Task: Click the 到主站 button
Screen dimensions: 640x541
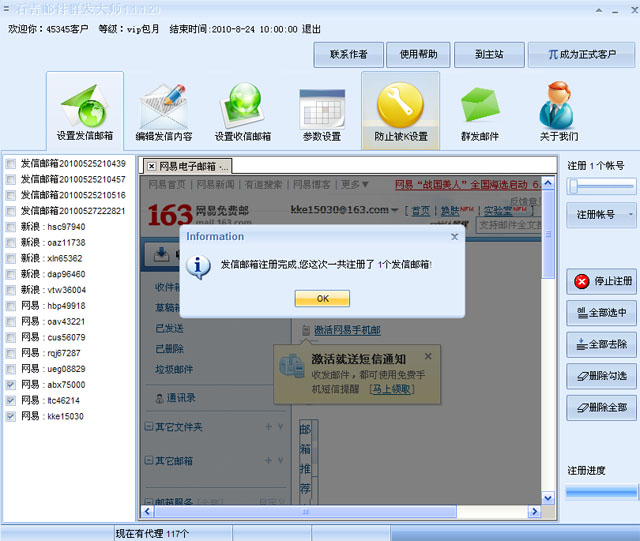Action: [x=489, y=54]
